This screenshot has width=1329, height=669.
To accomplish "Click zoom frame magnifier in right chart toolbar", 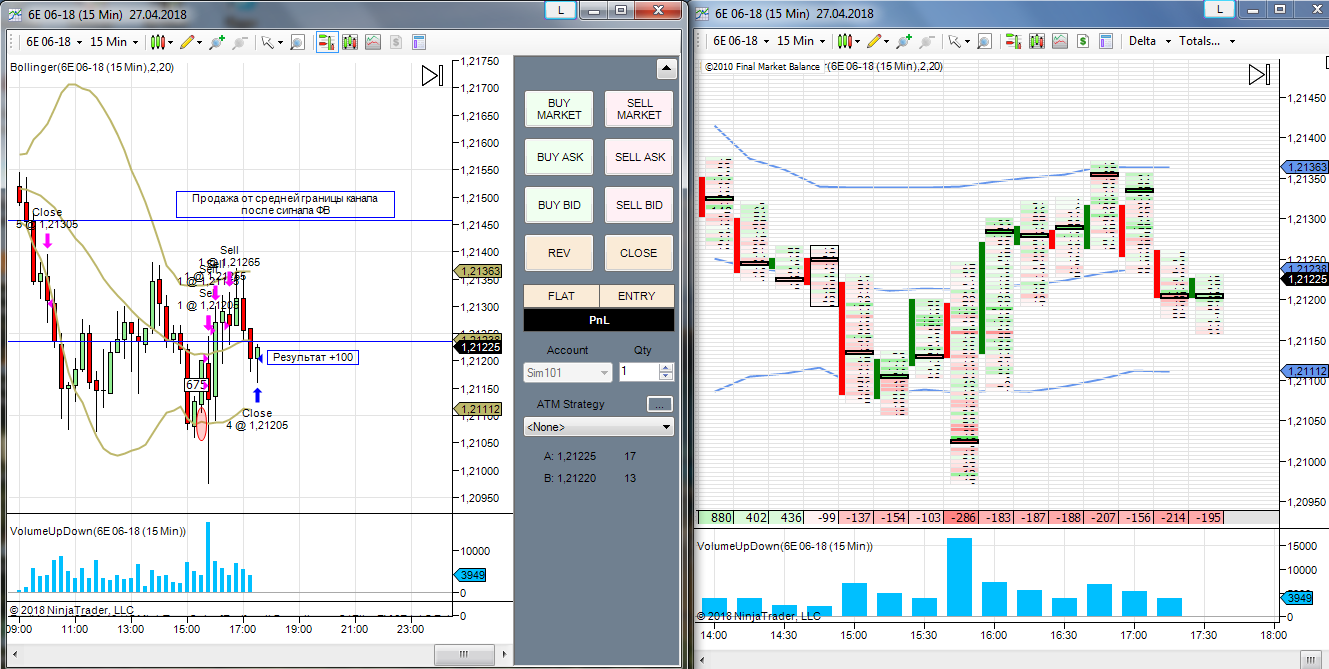I will [x=984, y=42].
